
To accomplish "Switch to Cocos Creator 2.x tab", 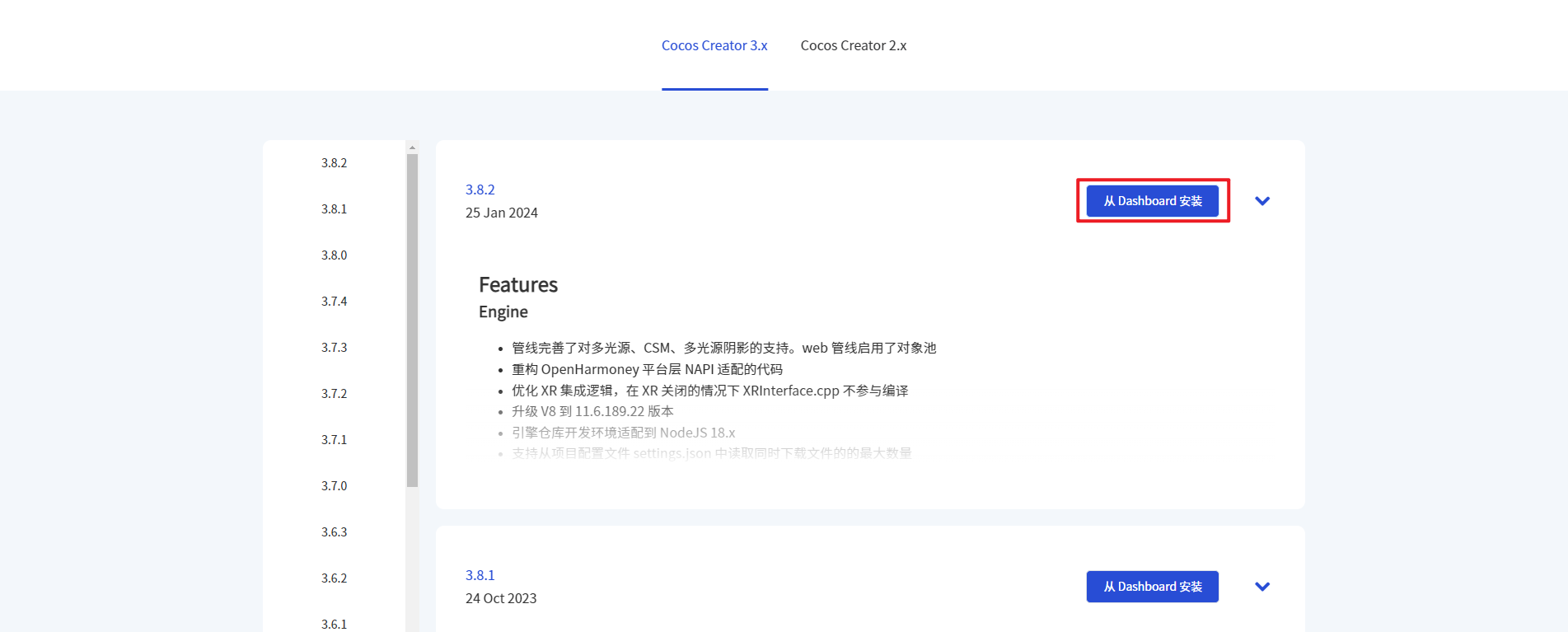I will pyautogui.click(x=854, y=45).
